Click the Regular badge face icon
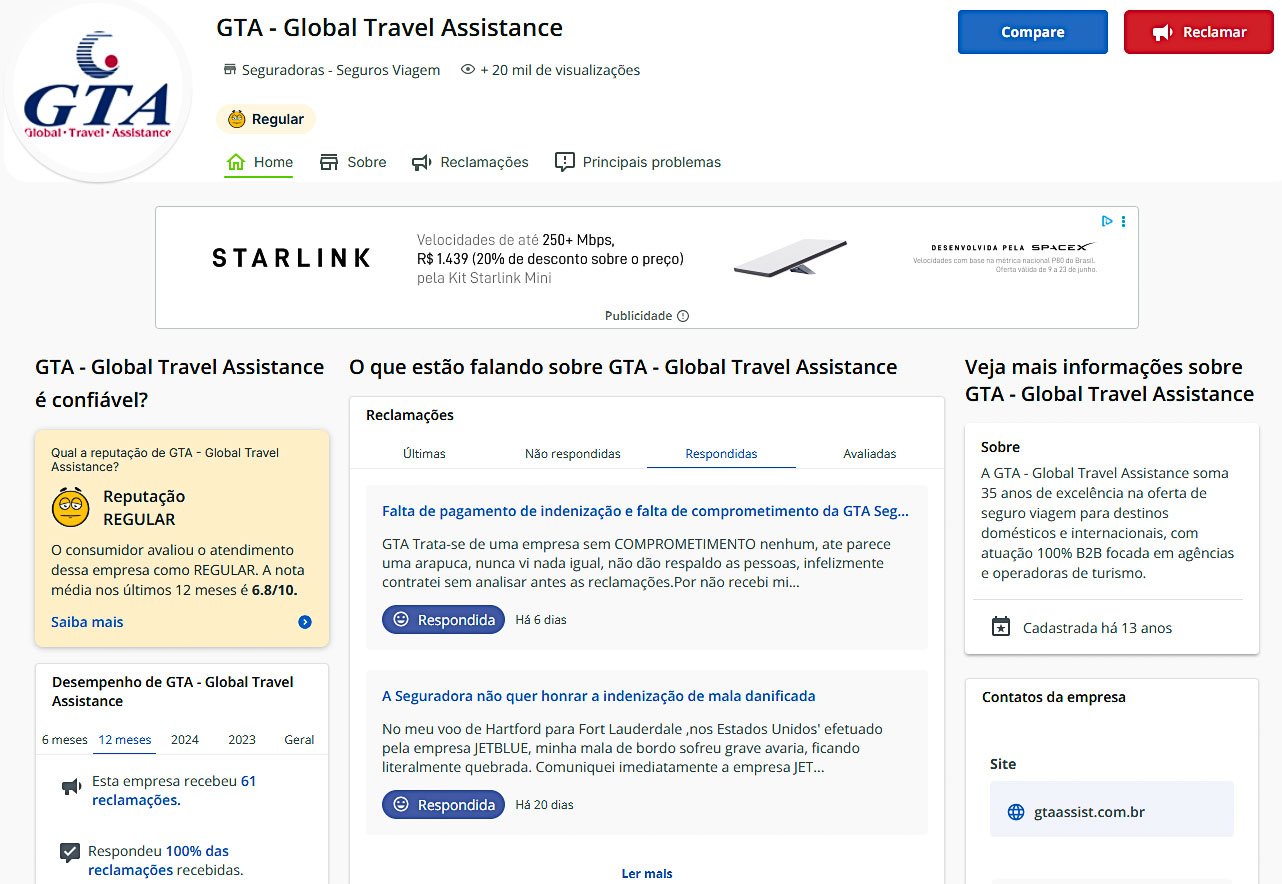 coord(237,119)
